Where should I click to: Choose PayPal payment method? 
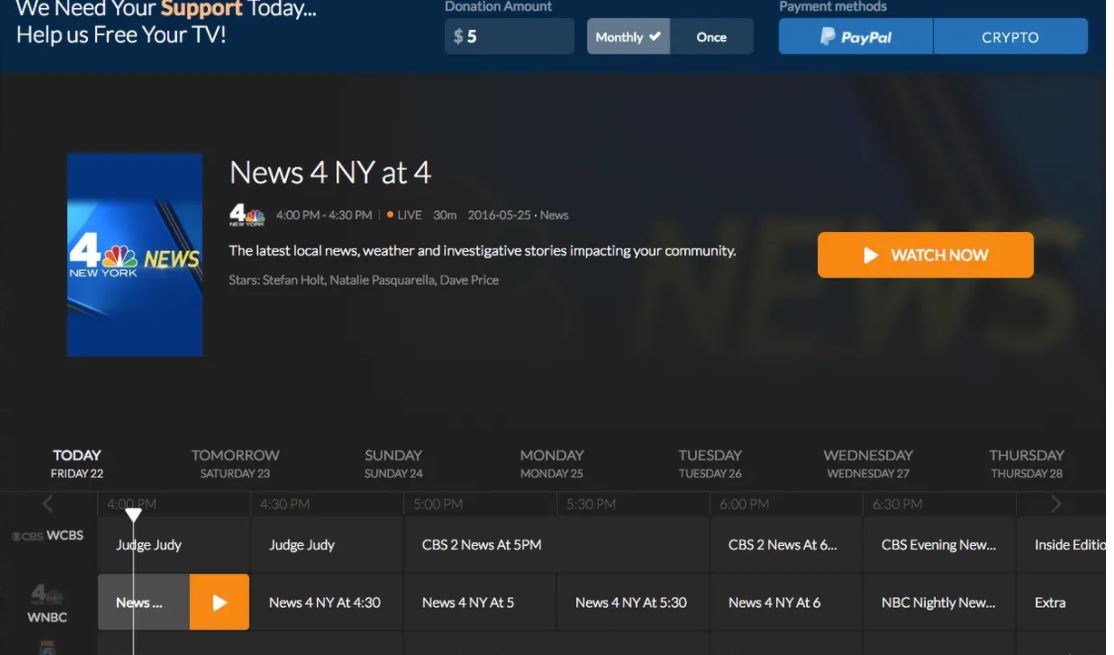point(855,37)
